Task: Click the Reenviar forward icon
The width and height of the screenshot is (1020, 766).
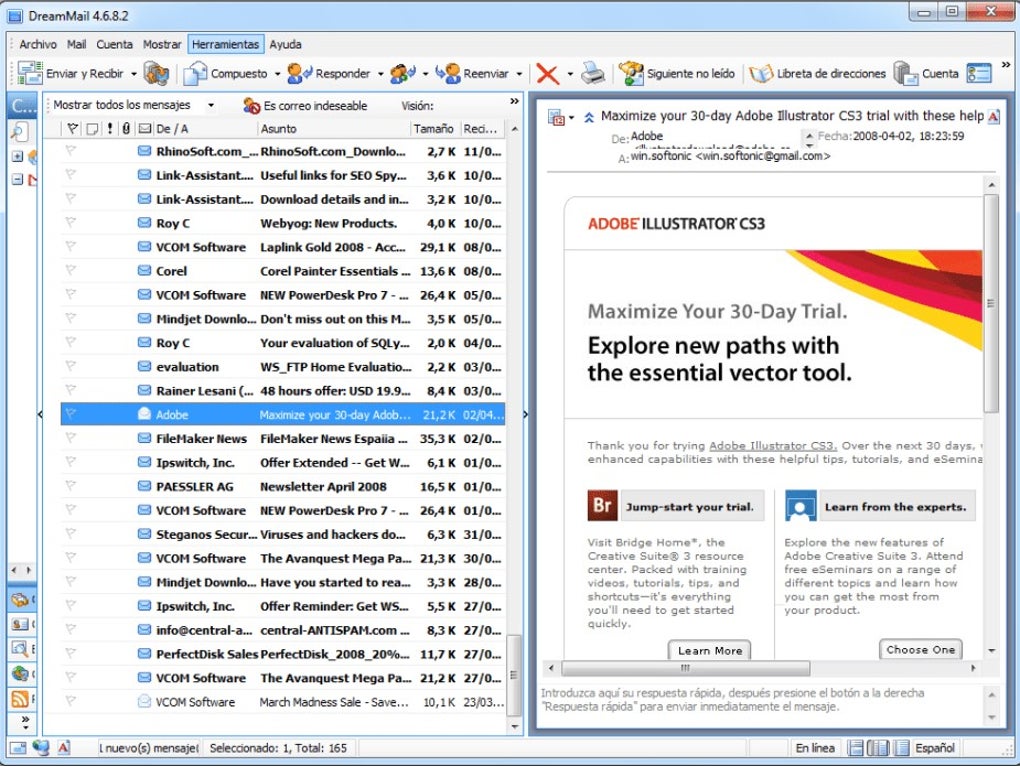Action: point(448,73)
